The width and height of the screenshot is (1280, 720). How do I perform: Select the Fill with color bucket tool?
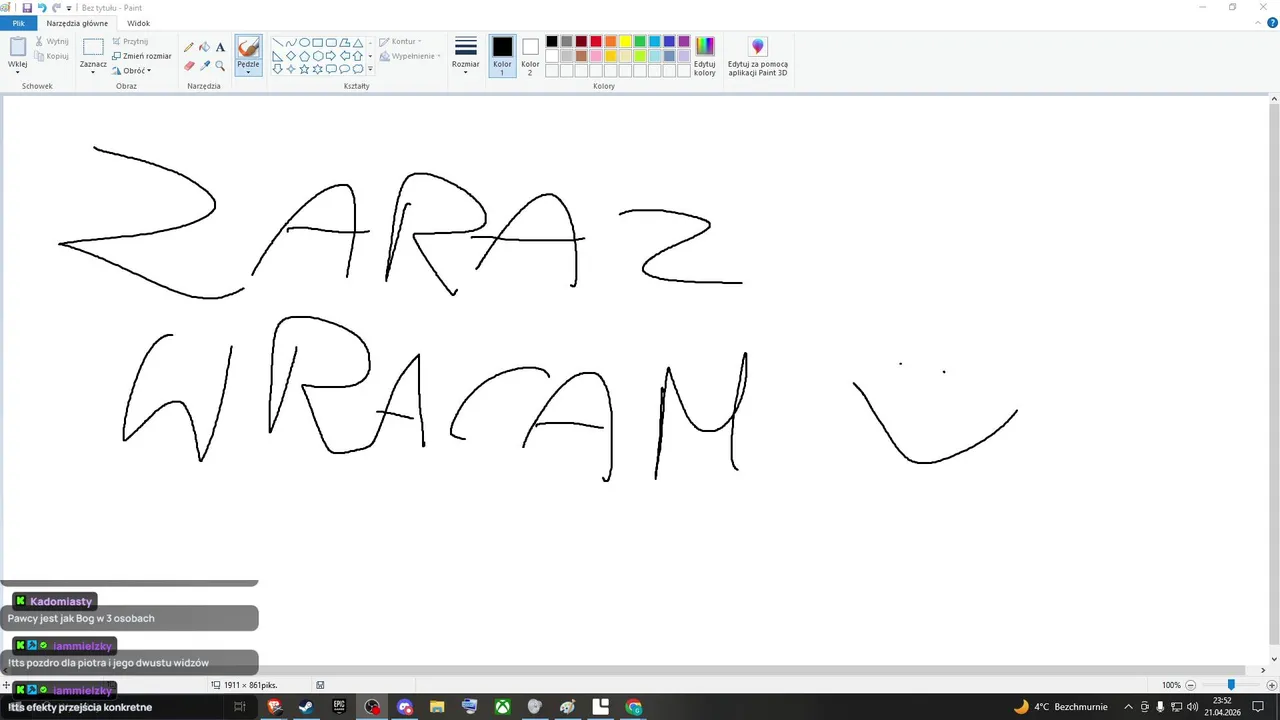[204, 47]
